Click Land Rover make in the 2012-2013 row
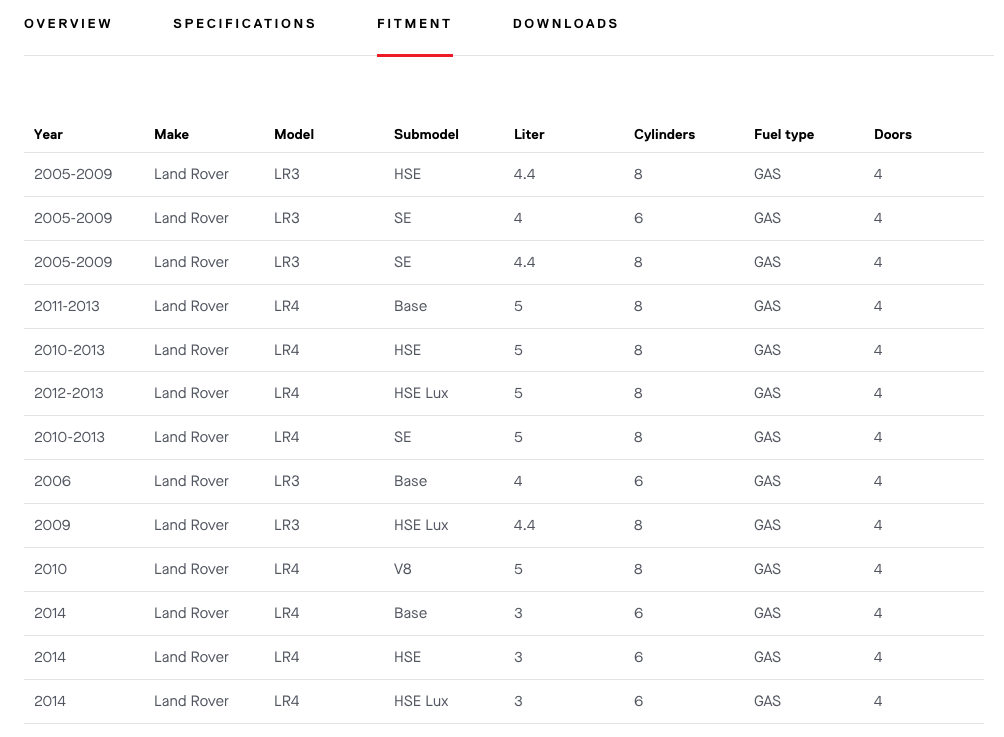Viewport: 1004px width, 737px height. [191, 393]
